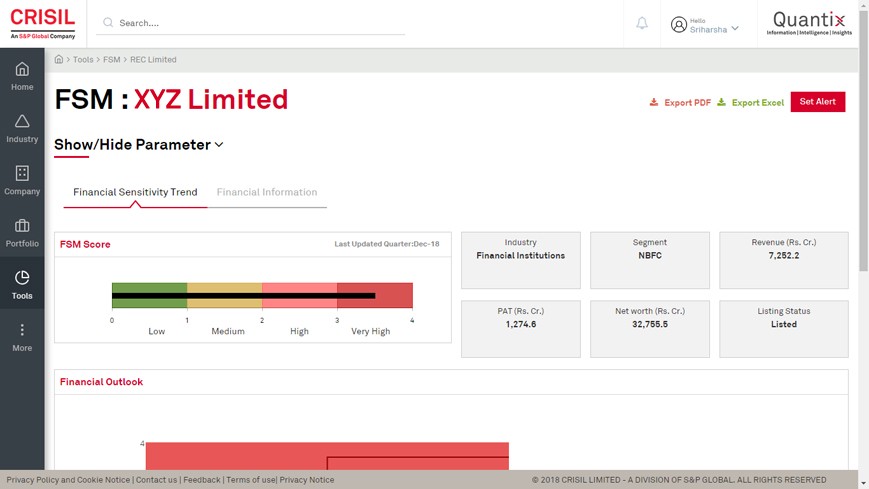Image resolution: width=869 pixels, height=489 pixels.
Task: Open the More options sidebar icon
Action: [x=22, y=330]
